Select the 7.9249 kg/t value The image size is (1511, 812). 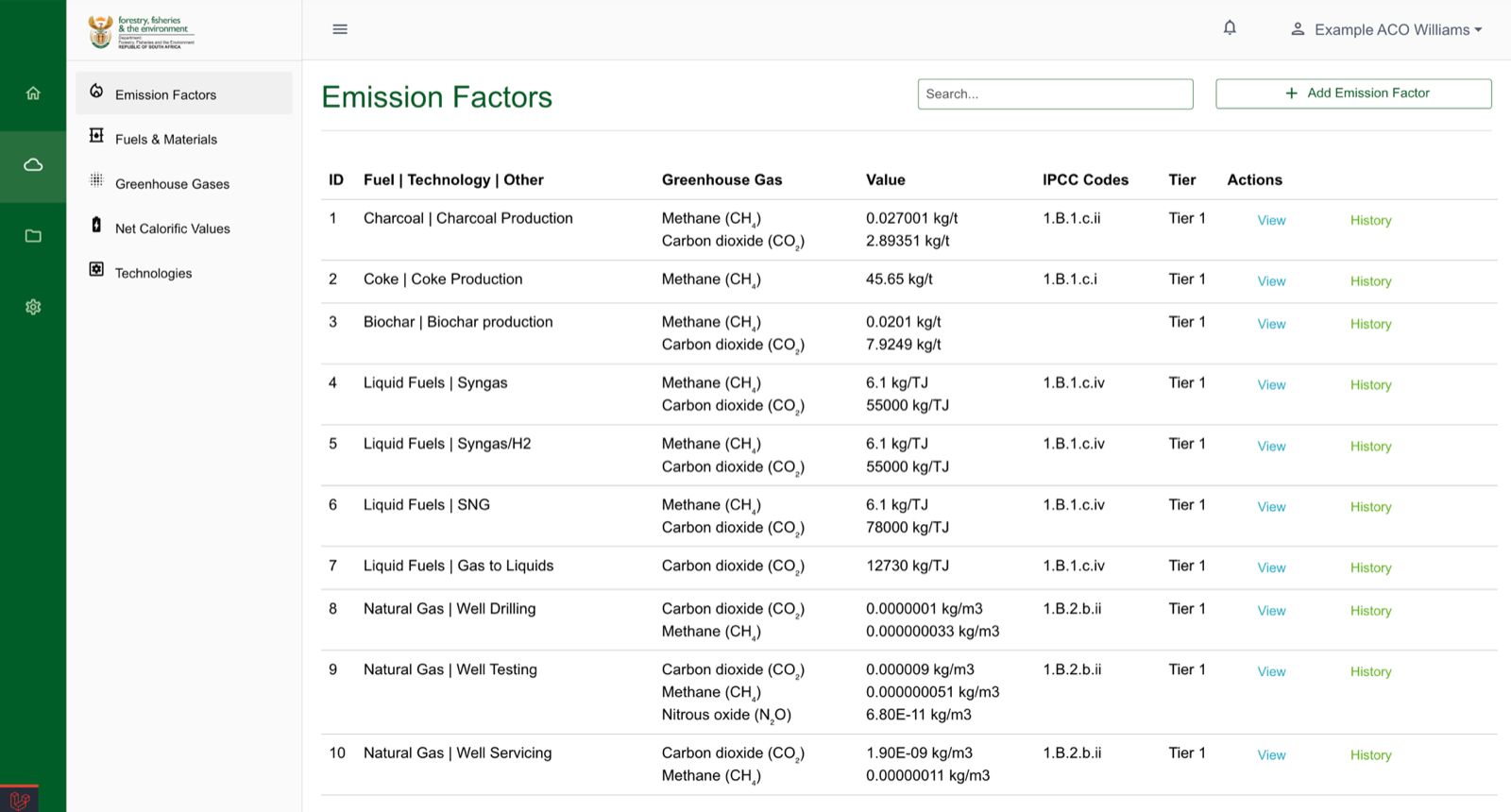tap(903, 345)
